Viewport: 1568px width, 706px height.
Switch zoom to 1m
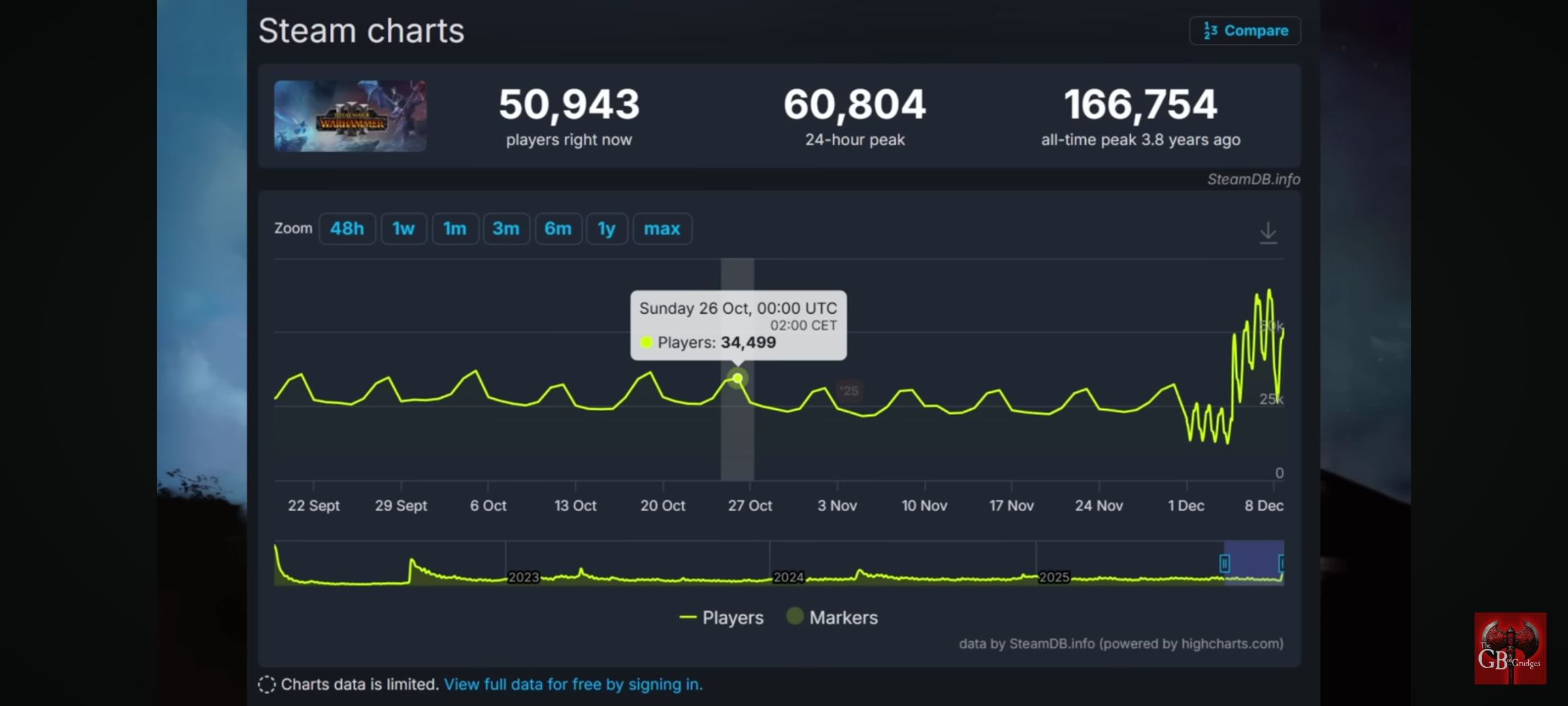[455, 229]
